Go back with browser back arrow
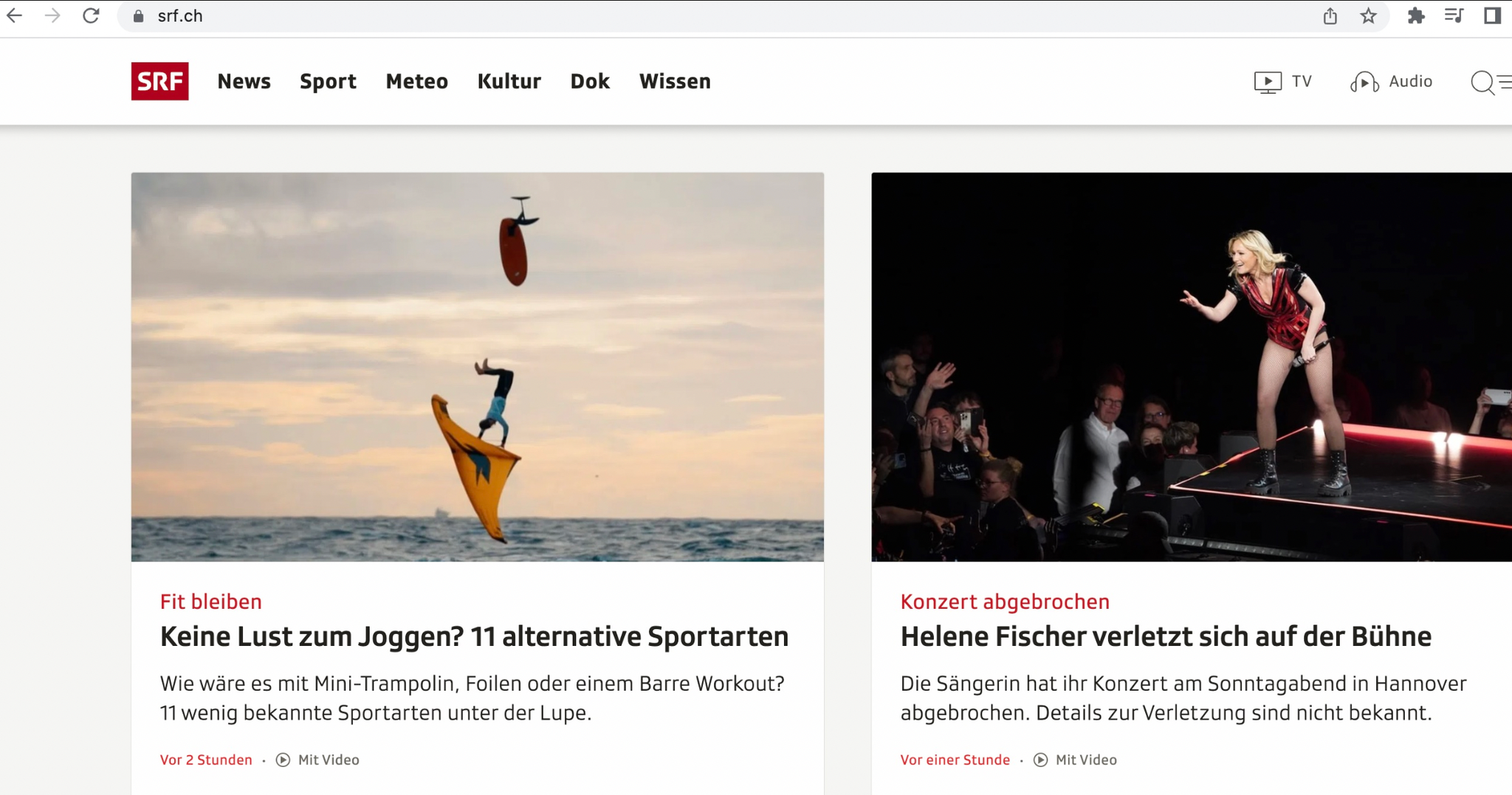The height and width of the screenshot is (795, 1512). (x=14, y=16)
